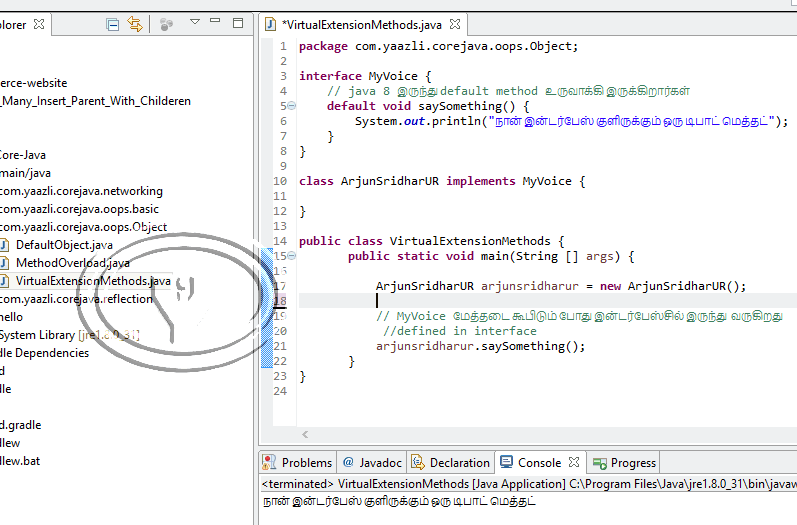Click Java file icon on editor tab
Image resolution: width=797 pixels, height=525 pixels.
click(x=271, y=24)
